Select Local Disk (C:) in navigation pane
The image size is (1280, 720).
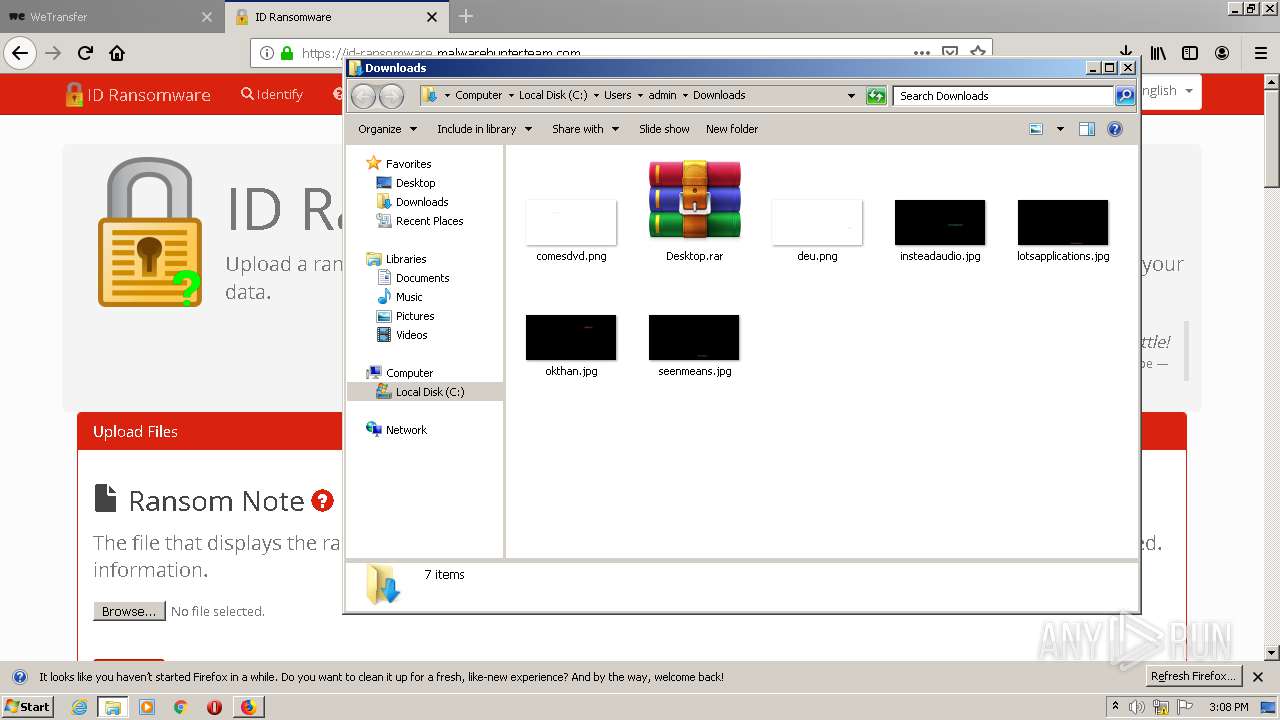(429, 392)
